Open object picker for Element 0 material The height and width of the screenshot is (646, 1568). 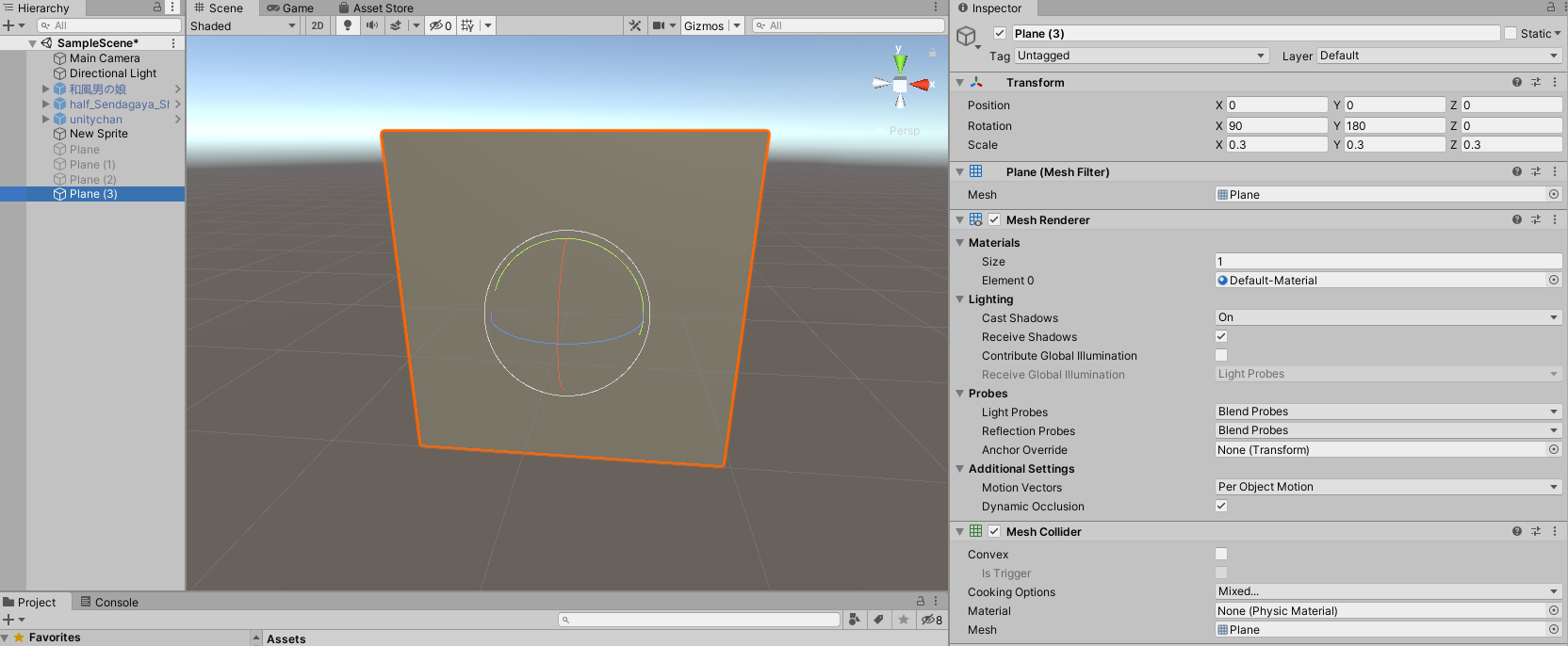(x=1554, y=280)
